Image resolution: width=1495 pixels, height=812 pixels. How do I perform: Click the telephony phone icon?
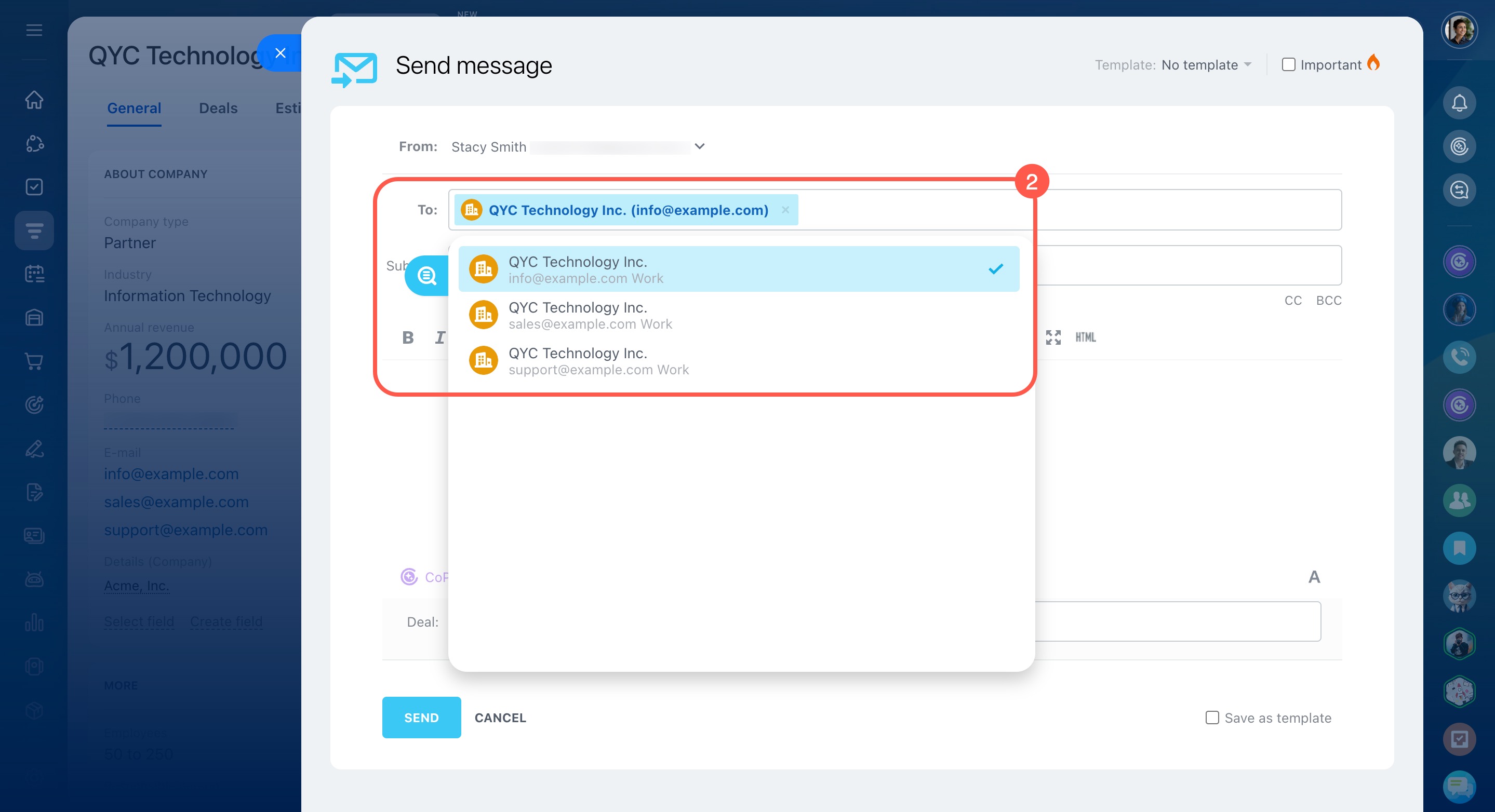(x=1459, y=357)
